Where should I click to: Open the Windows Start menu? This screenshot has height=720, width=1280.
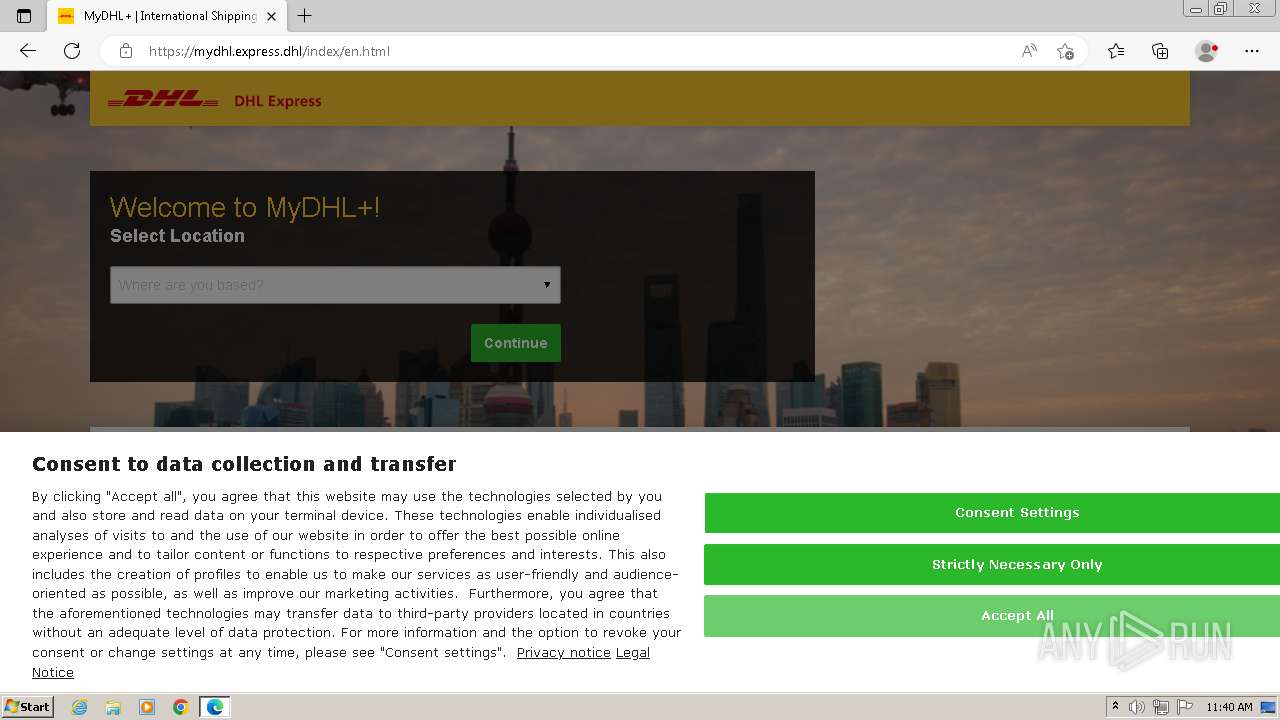point(27,707)
